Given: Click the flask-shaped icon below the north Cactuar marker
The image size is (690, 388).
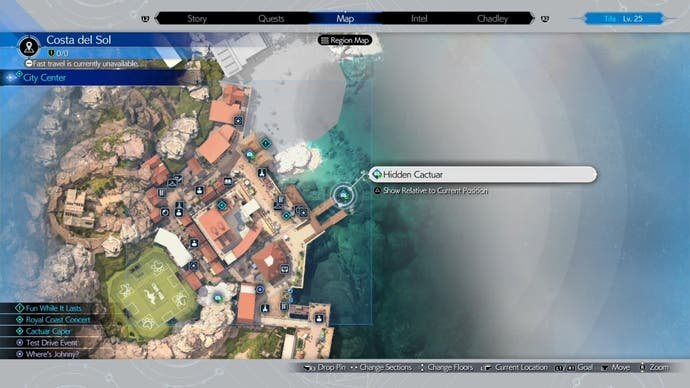Looking at the screenshot, I should [x=261, y=173].
